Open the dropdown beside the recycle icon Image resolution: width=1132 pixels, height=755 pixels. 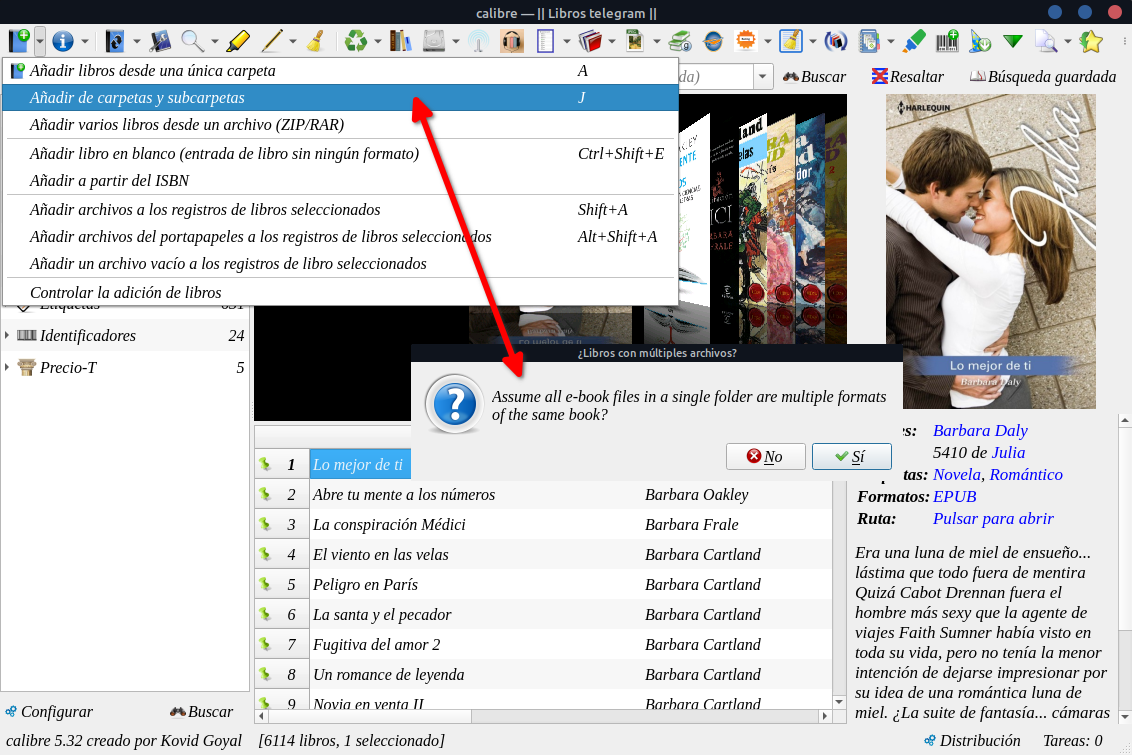378,41
